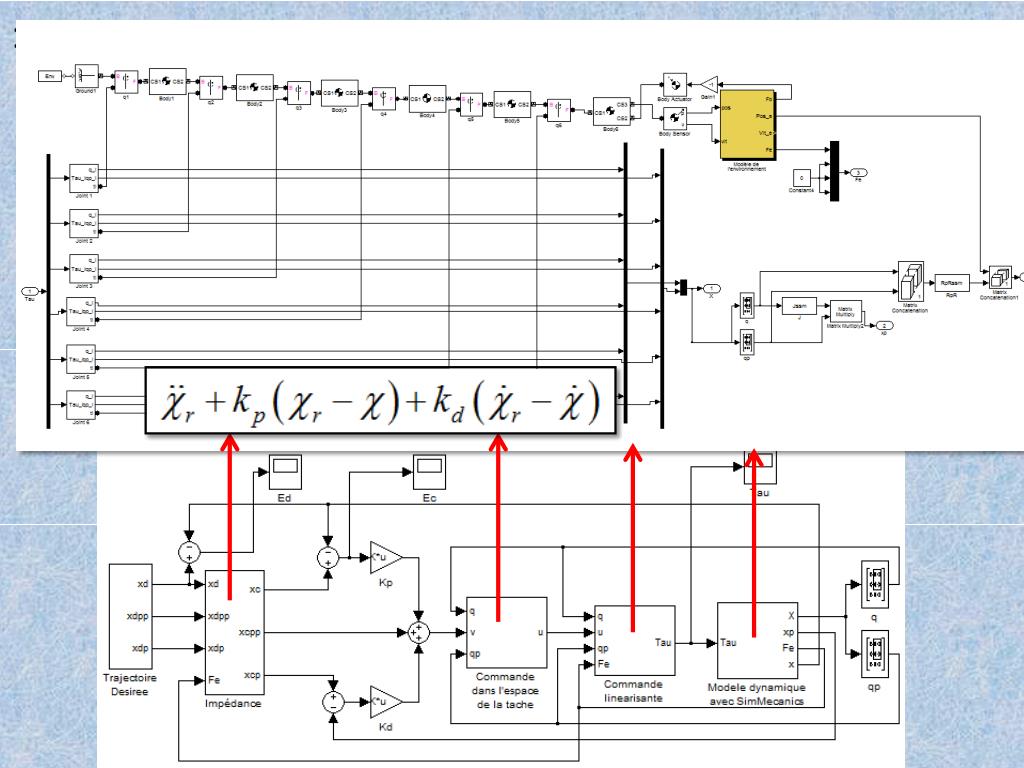Viewport: 1024px width, 768px height.
Task: Open the Joint 6 subsystem
Action: click(x=81, y=405)
